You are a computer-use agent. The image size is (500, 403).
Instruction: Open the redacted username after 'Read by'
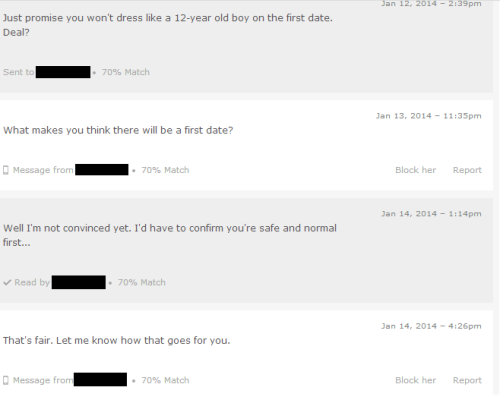[x=79, y=282]
